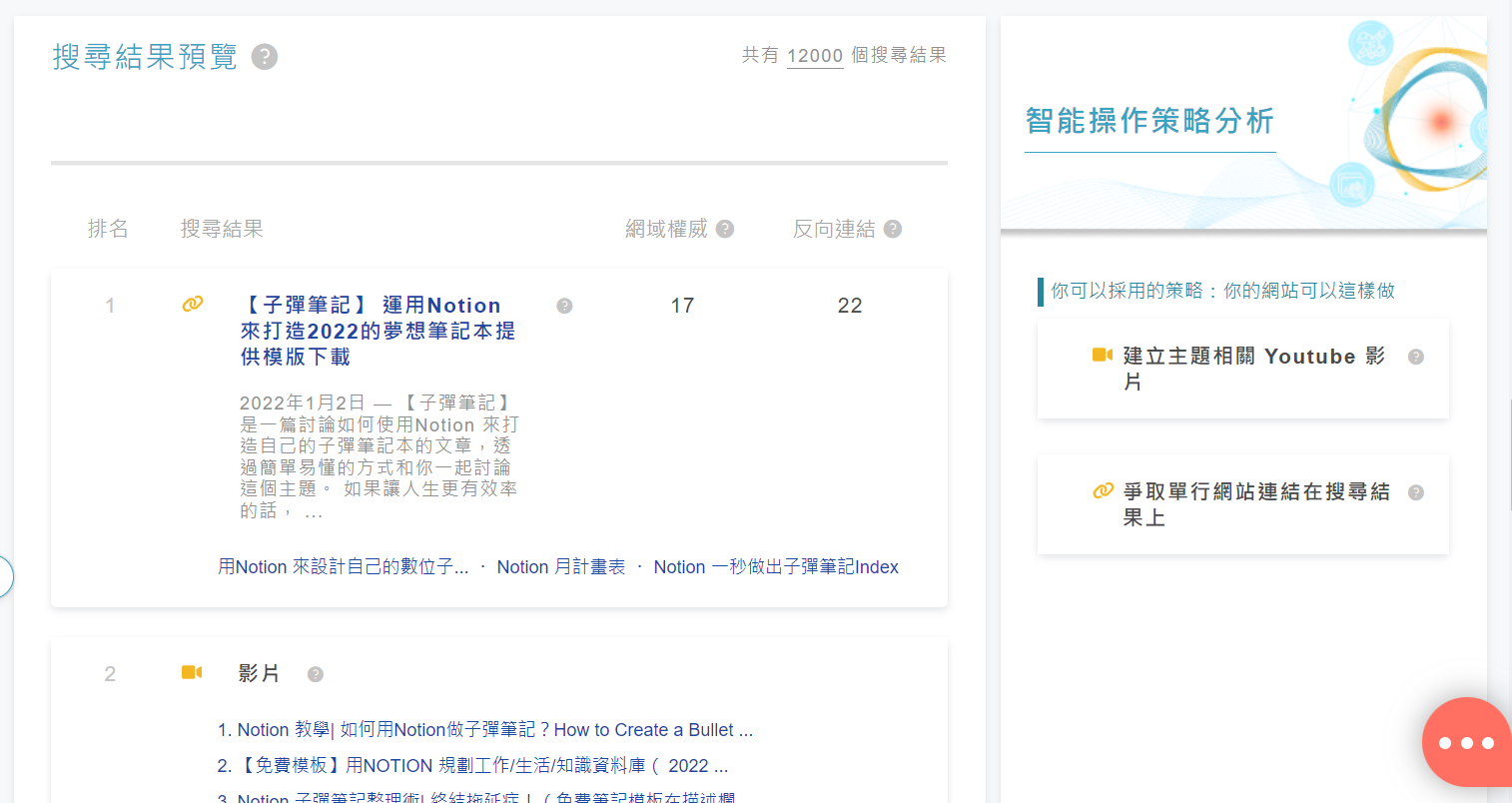Click link icon in 爭取單行網站連結 card

[x=1103, y=490]
